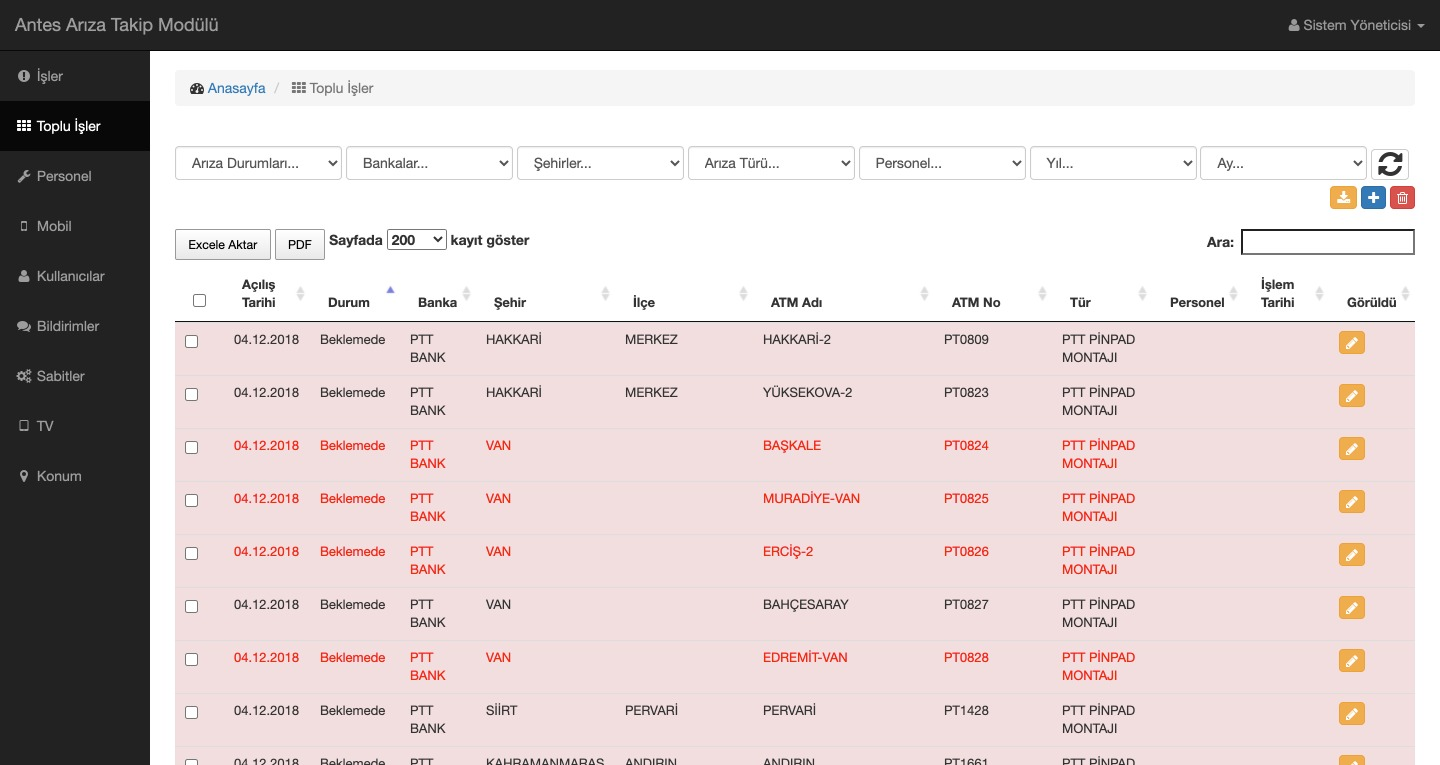The image size is (1440, 765).
Task: Click the refresh filters icon button
Action: click(1389, 163)
